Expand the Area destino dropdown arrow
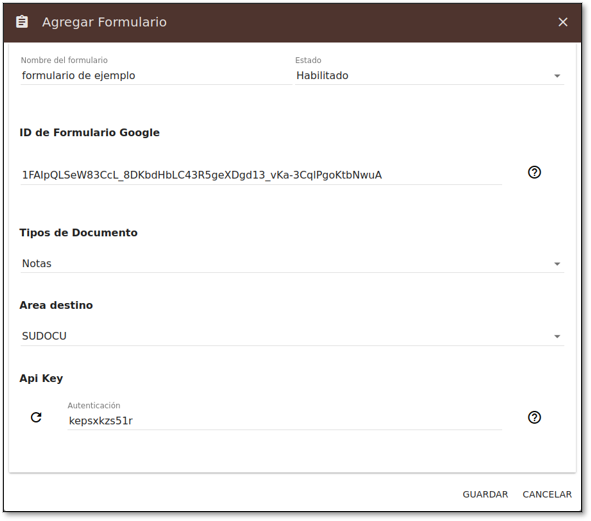The width and height of the screenshot is (591, 521). click(557, 336)
